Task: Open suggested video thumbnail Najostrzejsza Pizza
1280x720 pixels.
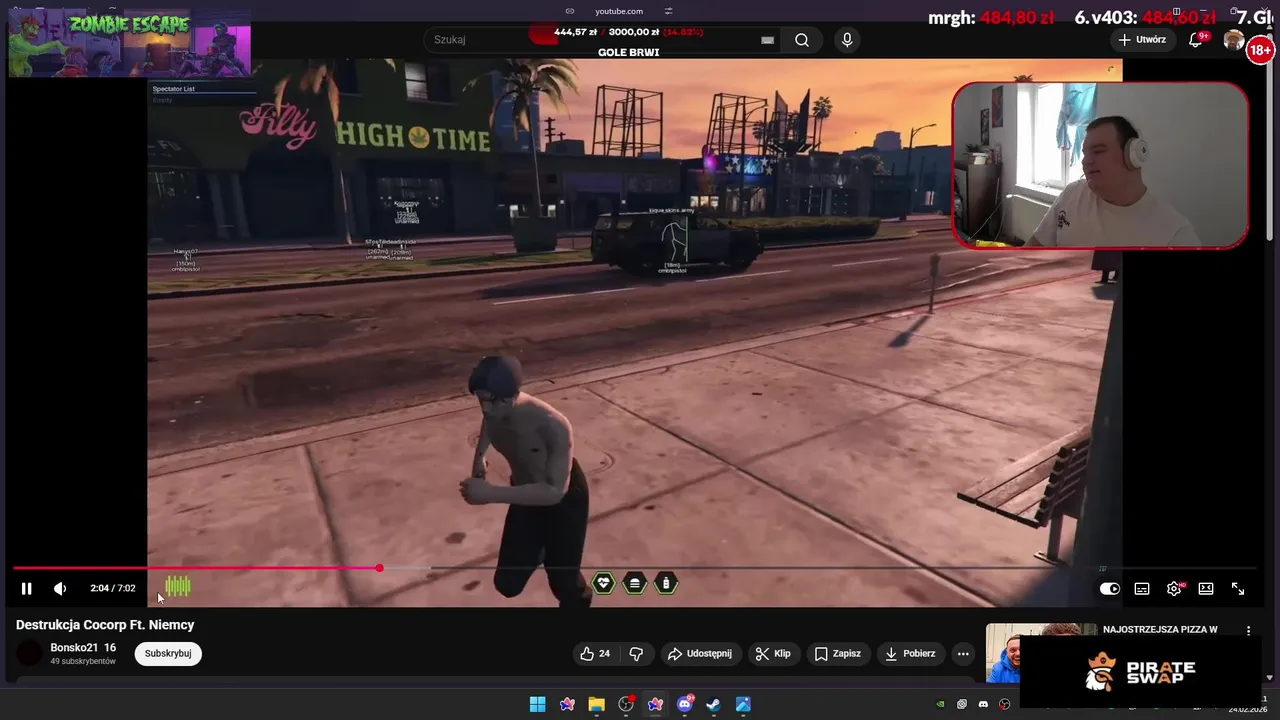Action: tap(1040, 653)
